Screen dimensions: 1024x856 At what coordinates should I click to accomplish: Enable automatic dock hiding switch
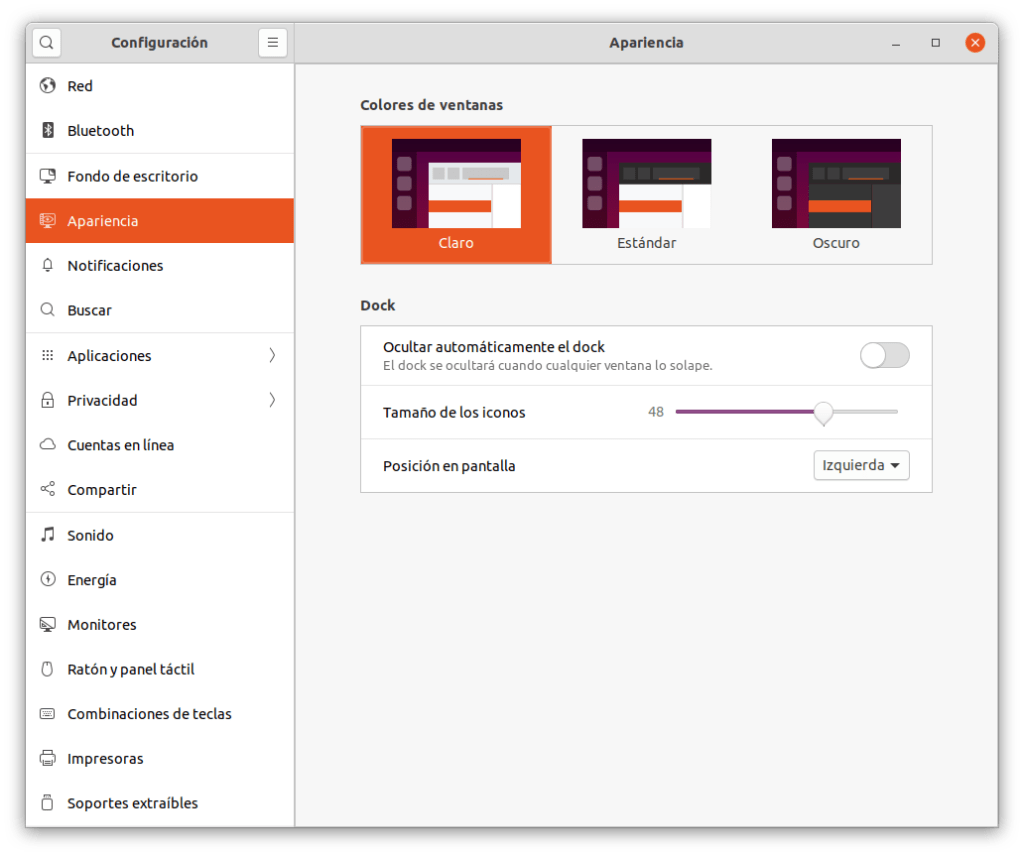[884, 355]
